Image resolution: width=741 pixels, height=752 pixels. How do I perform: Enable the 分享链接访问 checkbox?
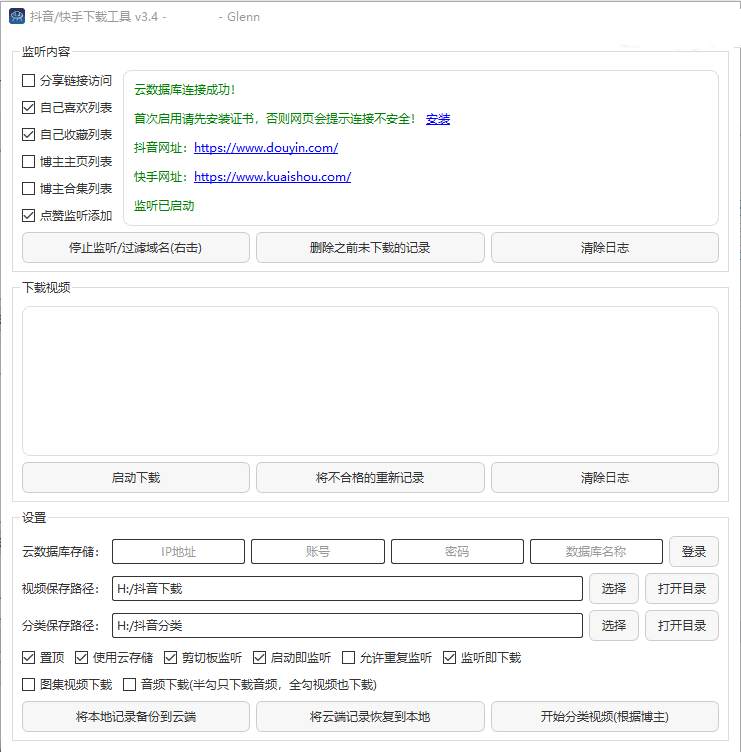29,81
